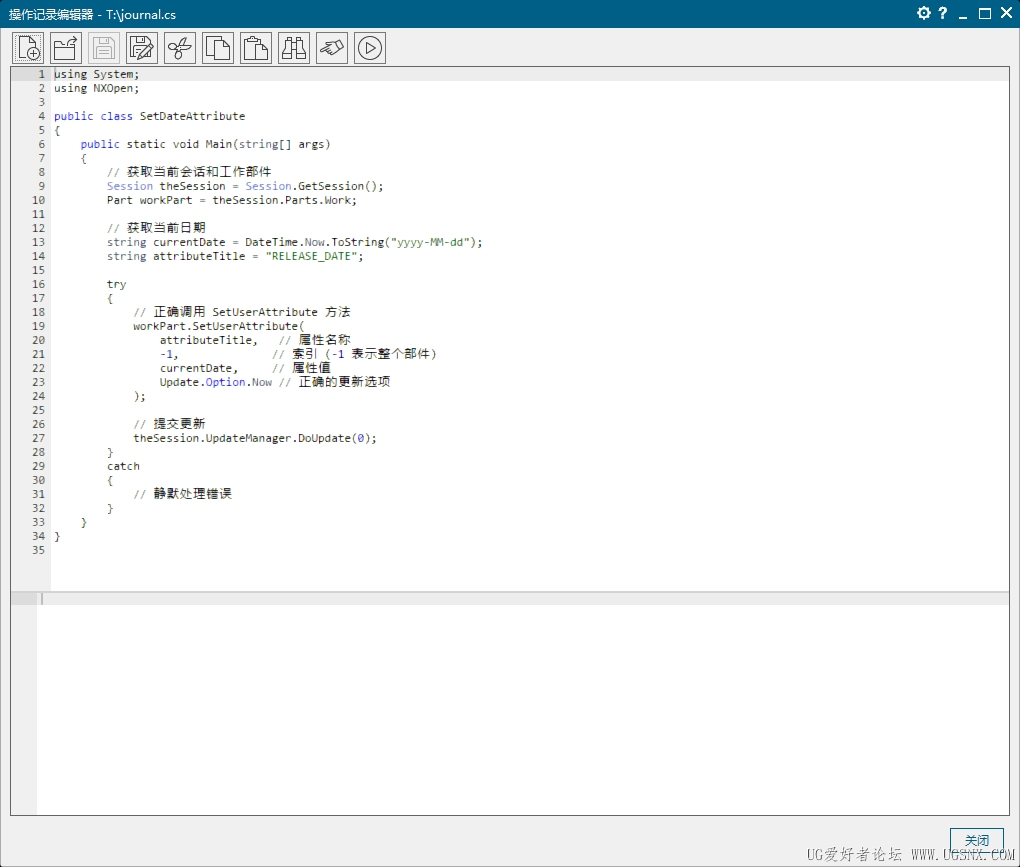Place cursor on the SetDateAttribute class name
1020x867 pixels.
click(x=191, y=116)
